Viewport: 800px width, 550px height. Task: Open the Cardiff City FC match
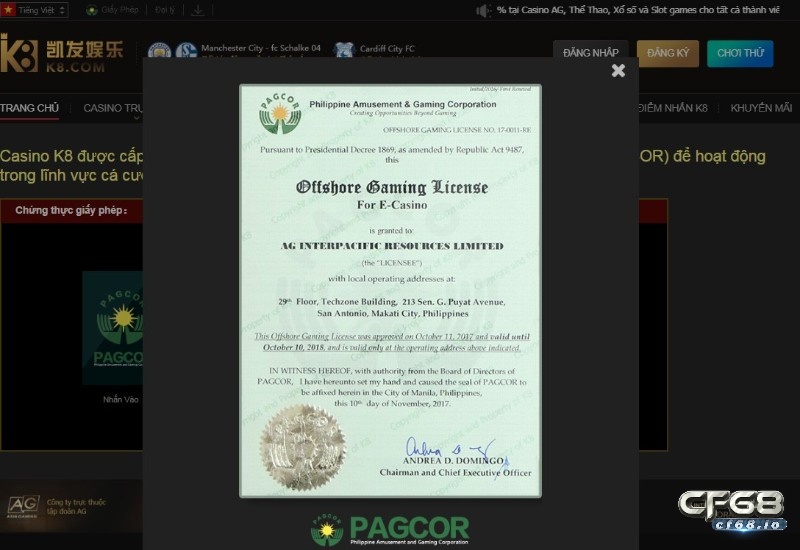[x=387, y=49]
